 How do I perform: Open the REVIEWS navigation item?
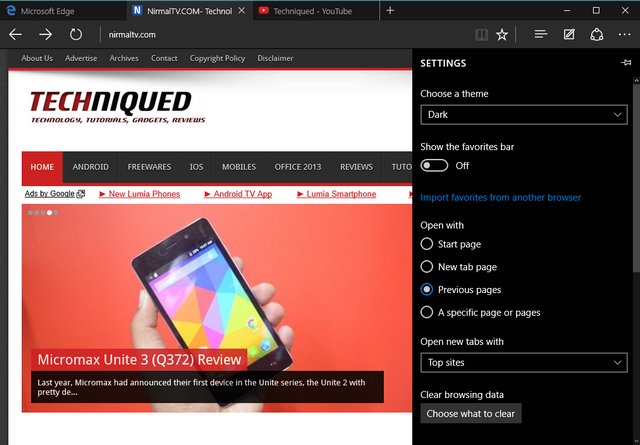click(x=356, y=167)
